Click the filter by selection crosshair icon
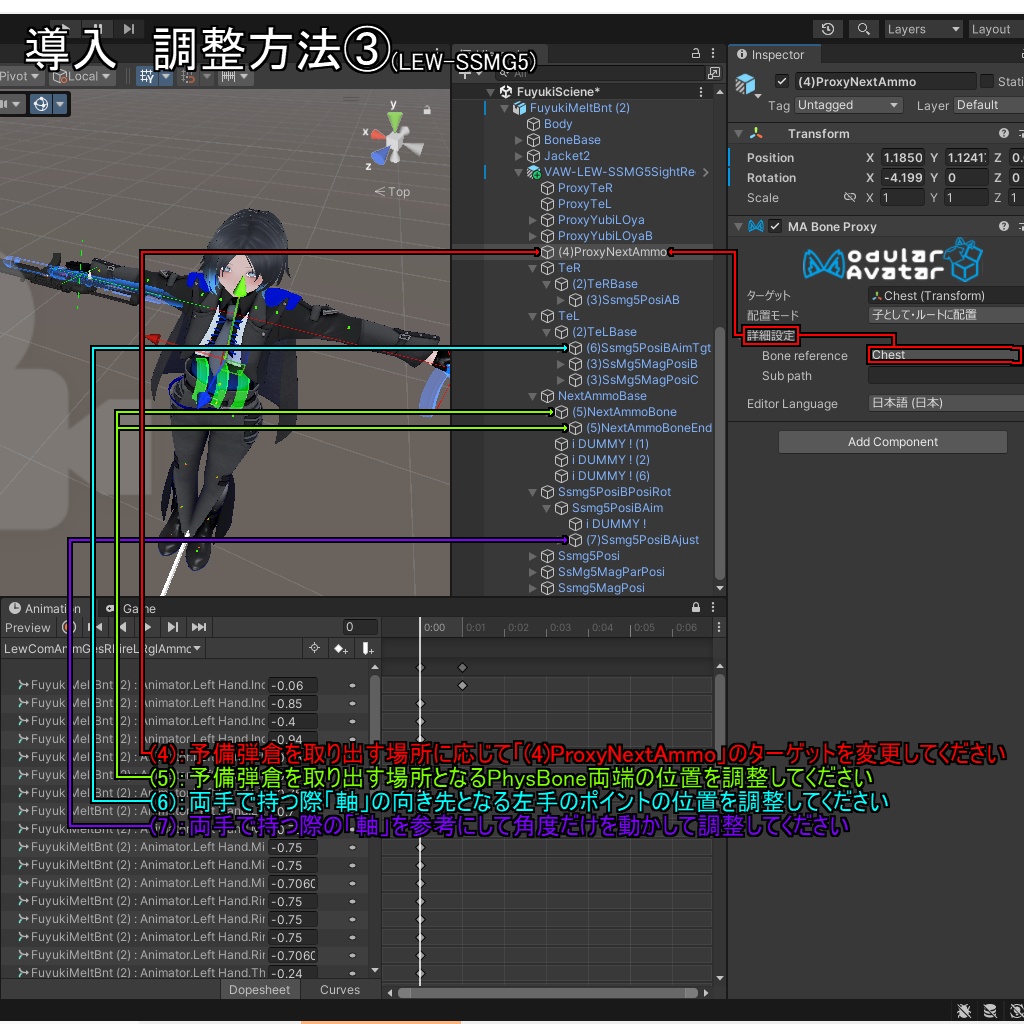The width and height of the screenshot is (1024, 1024). [x=314, y=648]
